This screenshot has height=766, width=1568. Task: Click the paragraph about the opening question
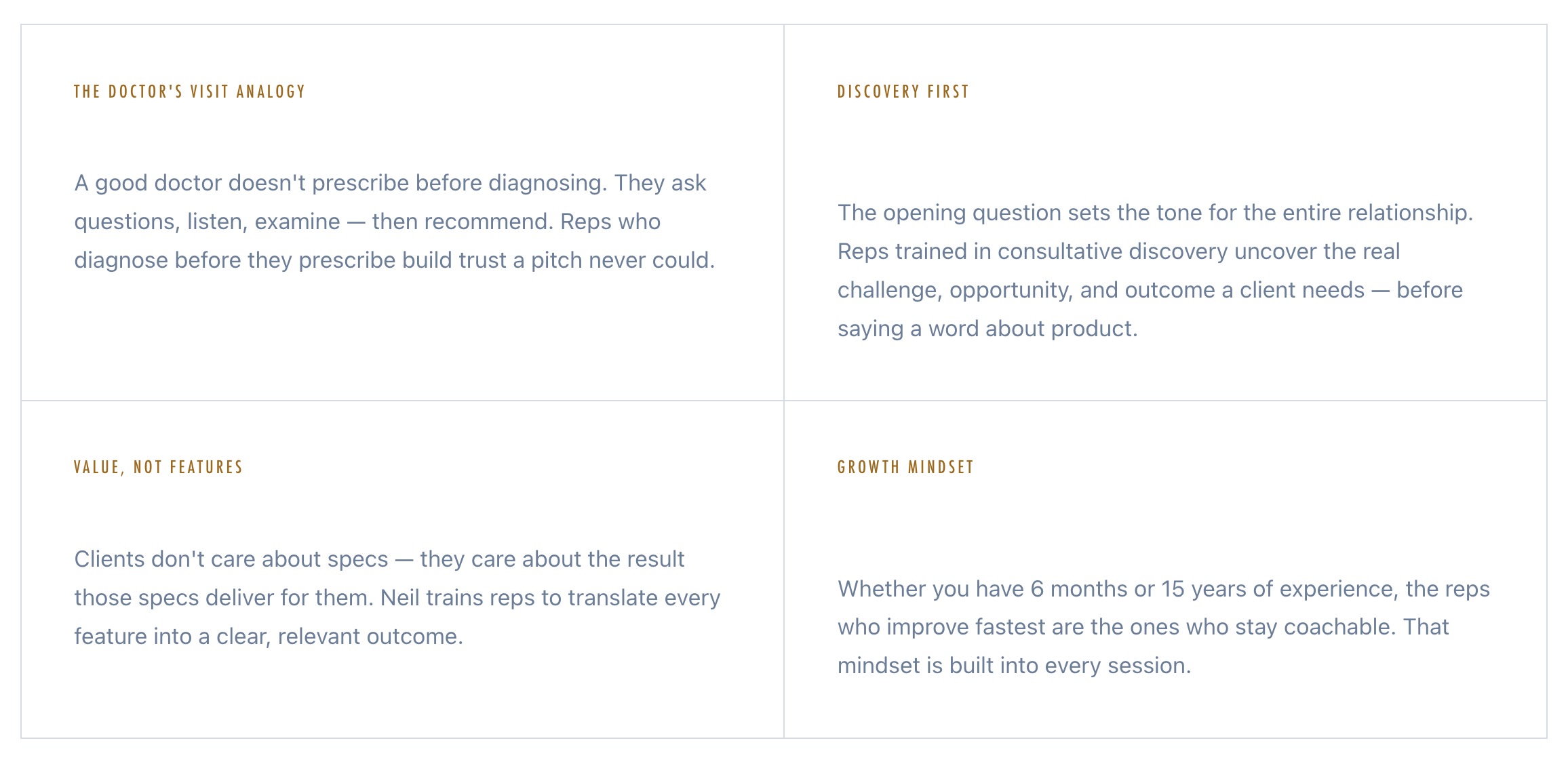pos(1155,270)
